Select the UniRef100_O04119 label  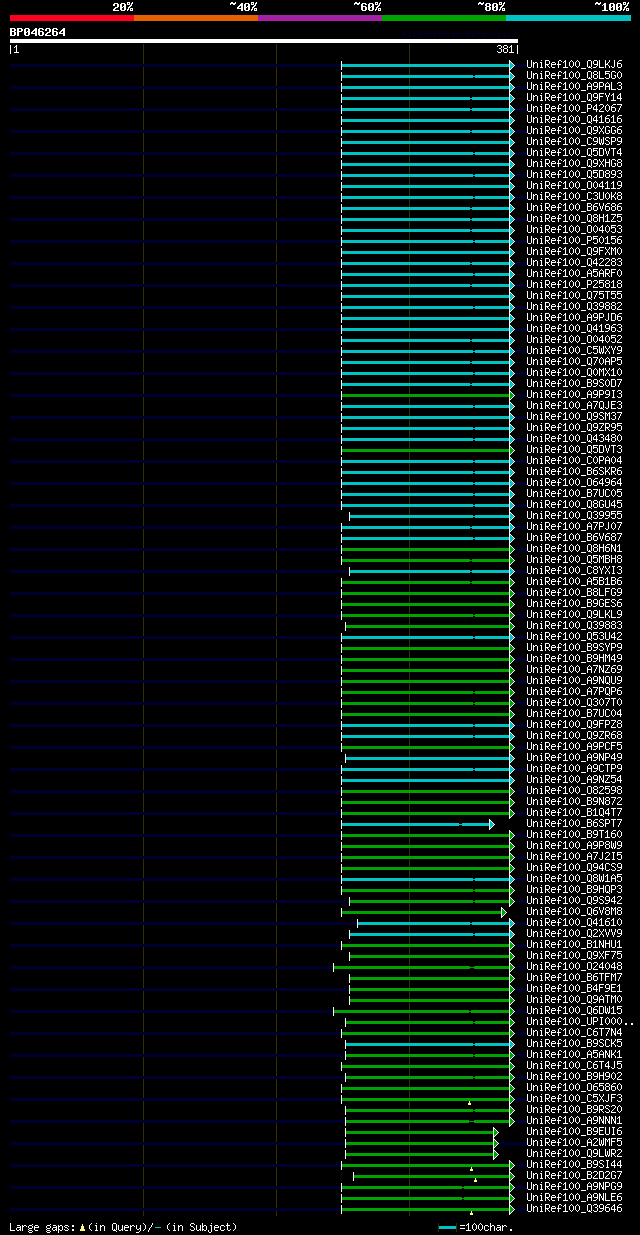pyautogui.click(x=576, y=185)
